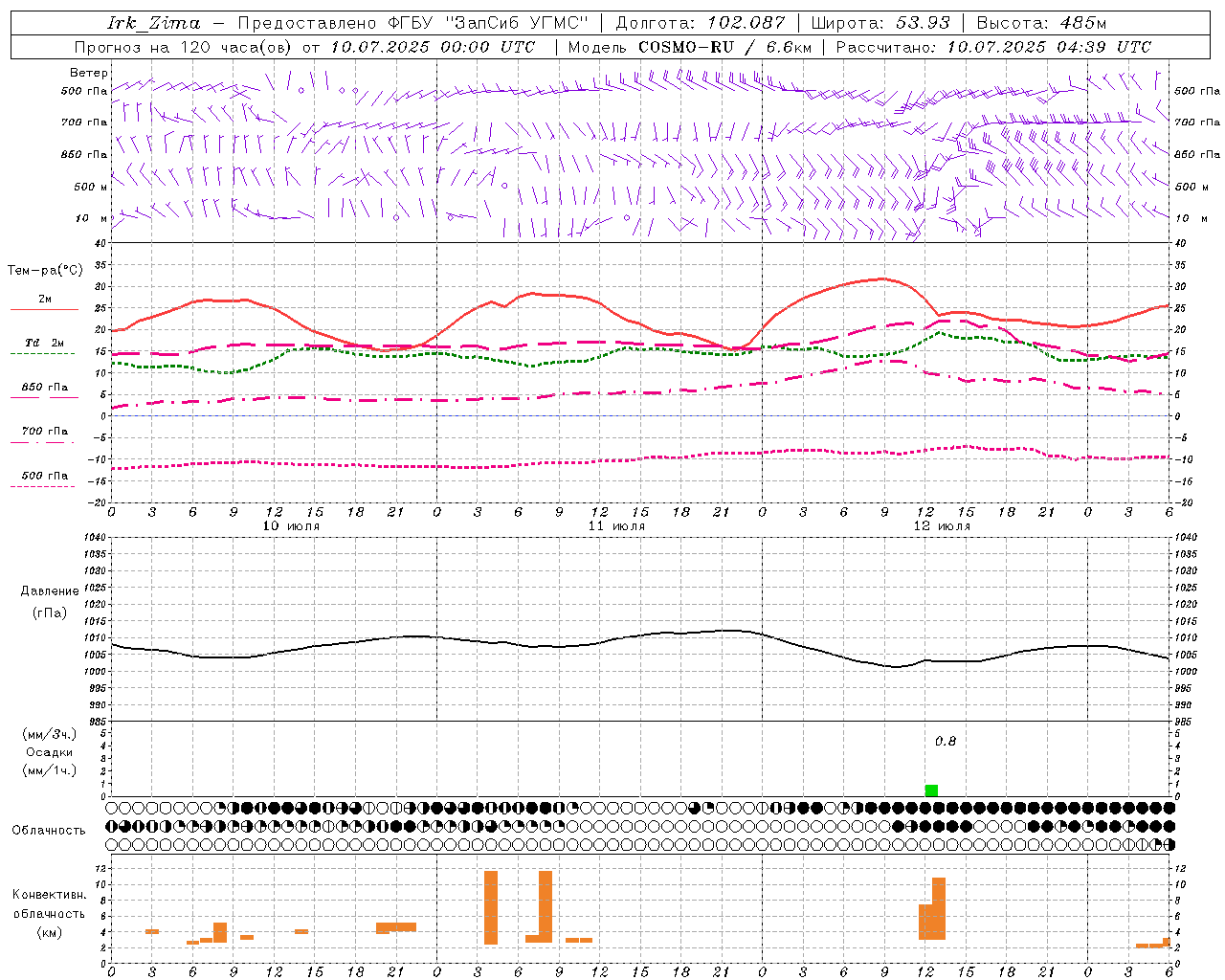Click the (гПа) pressure unit label

coord(49,612)
